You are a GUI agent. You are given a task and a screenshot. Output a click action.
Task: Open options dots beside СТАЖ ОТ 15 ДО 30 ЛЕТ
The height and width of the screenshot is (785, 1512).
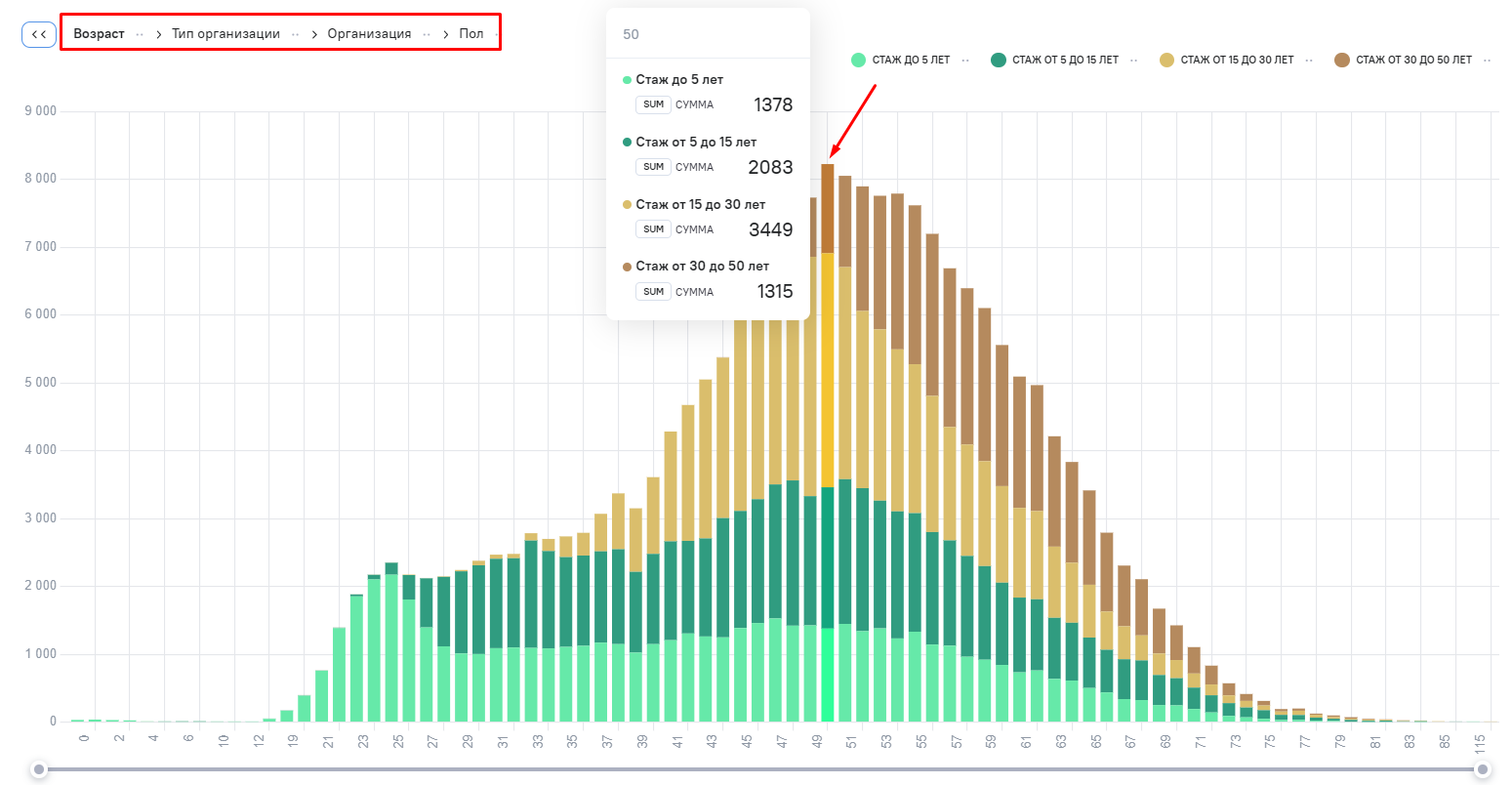[x=1309, y=61]
